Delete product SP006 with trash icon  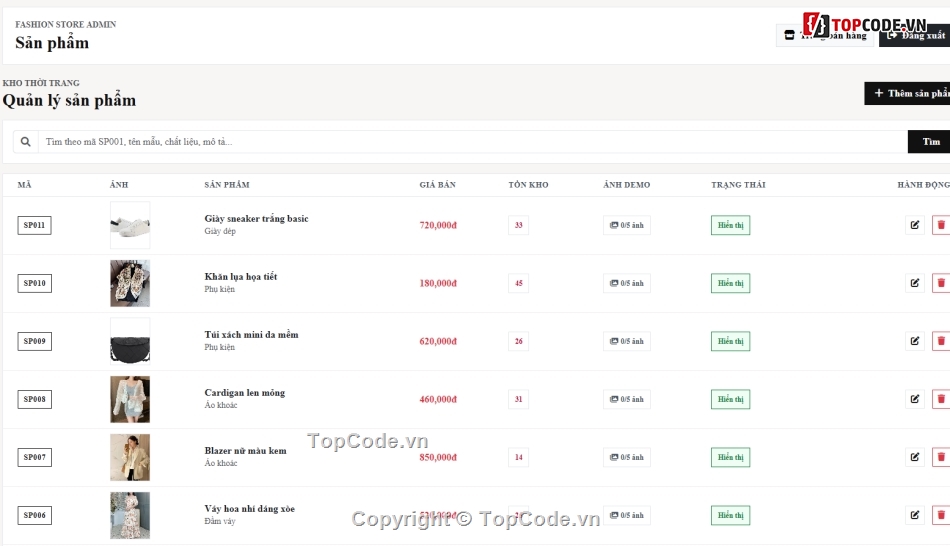(941, 515)
